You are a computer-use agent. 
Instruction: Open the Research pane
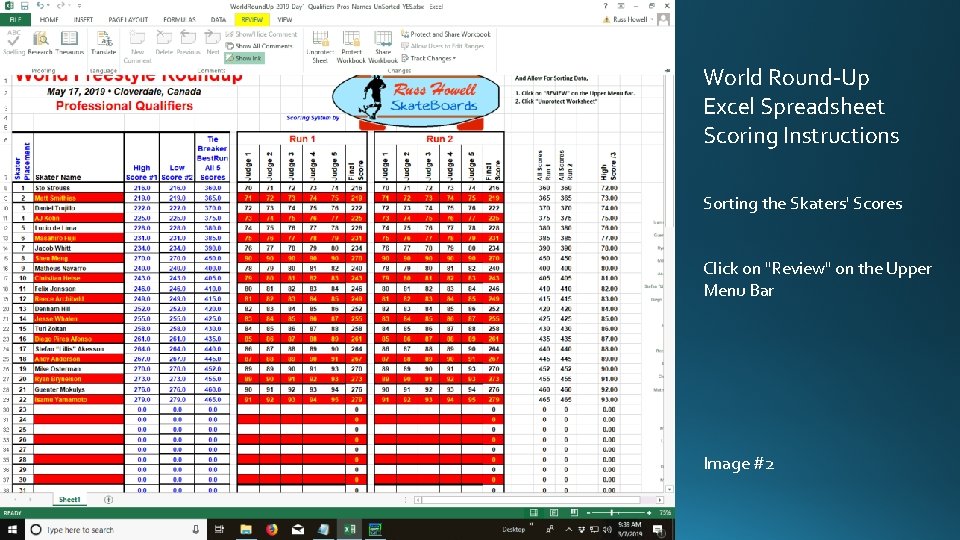(40, 43)
